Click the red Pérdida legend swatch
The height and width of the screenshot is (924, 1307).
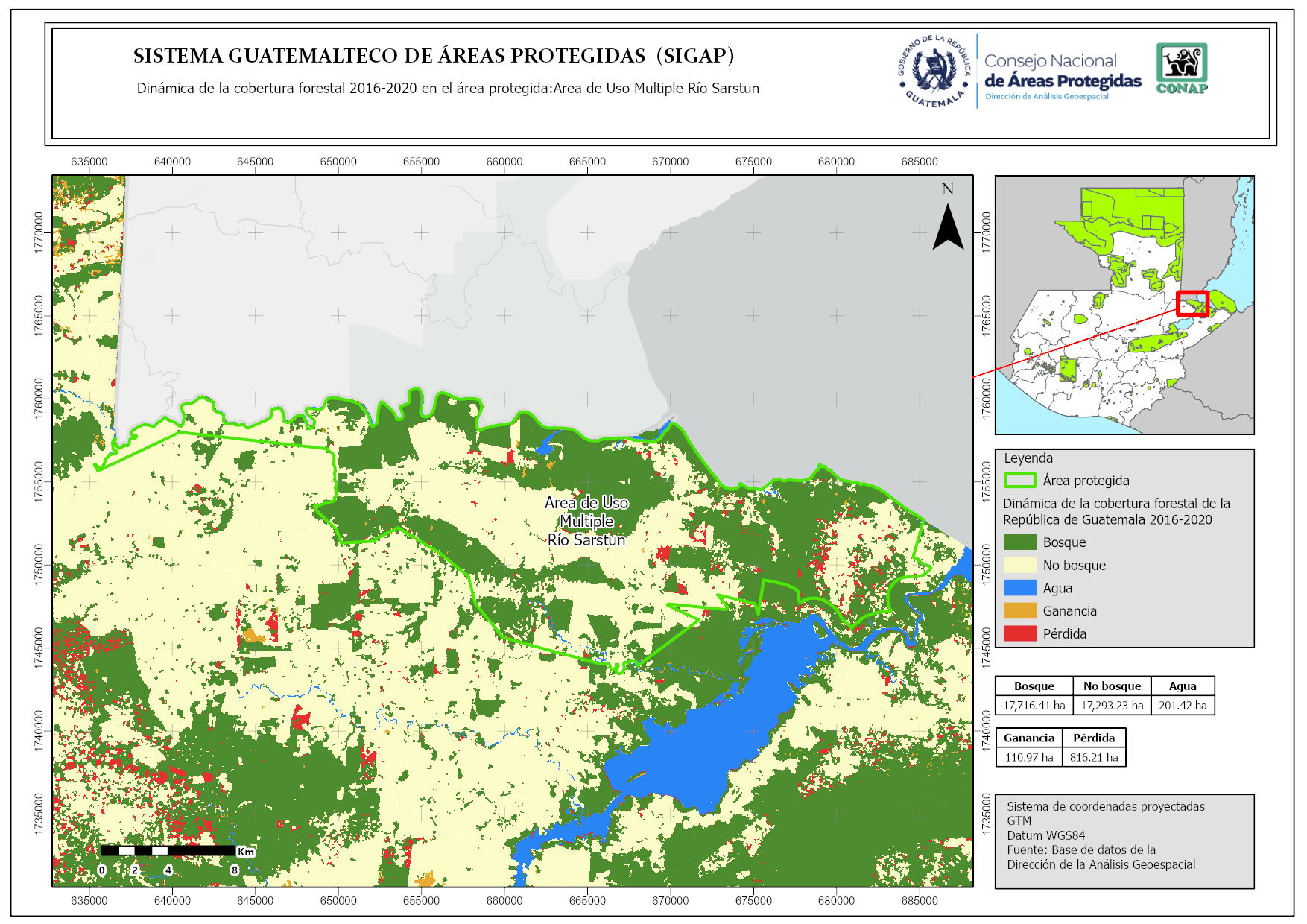pyautogui.click(x=1019, y=634)
